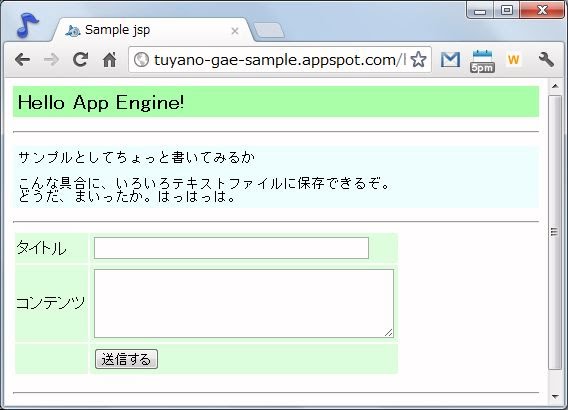
Task: Click text サンプルとしてちょっと書いてみるか
Action: pyautogui.click(x=136, y=158)
